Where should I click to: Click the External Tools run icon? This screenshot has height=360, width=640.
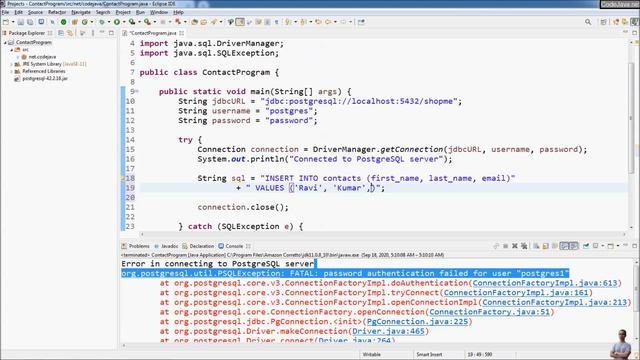(x=147, y=22)
